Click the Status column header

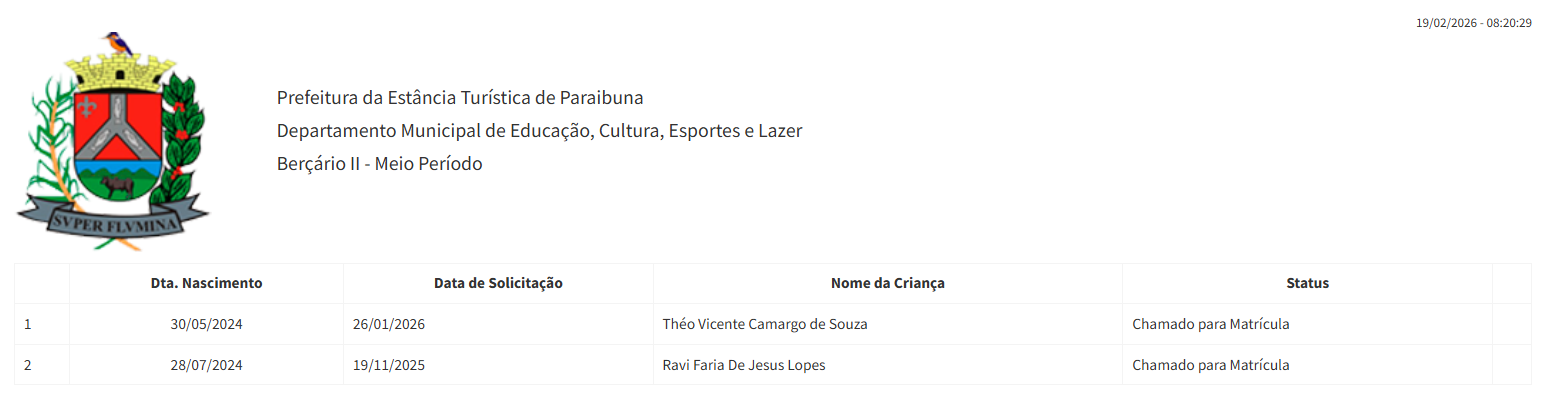coord(1307,283)
